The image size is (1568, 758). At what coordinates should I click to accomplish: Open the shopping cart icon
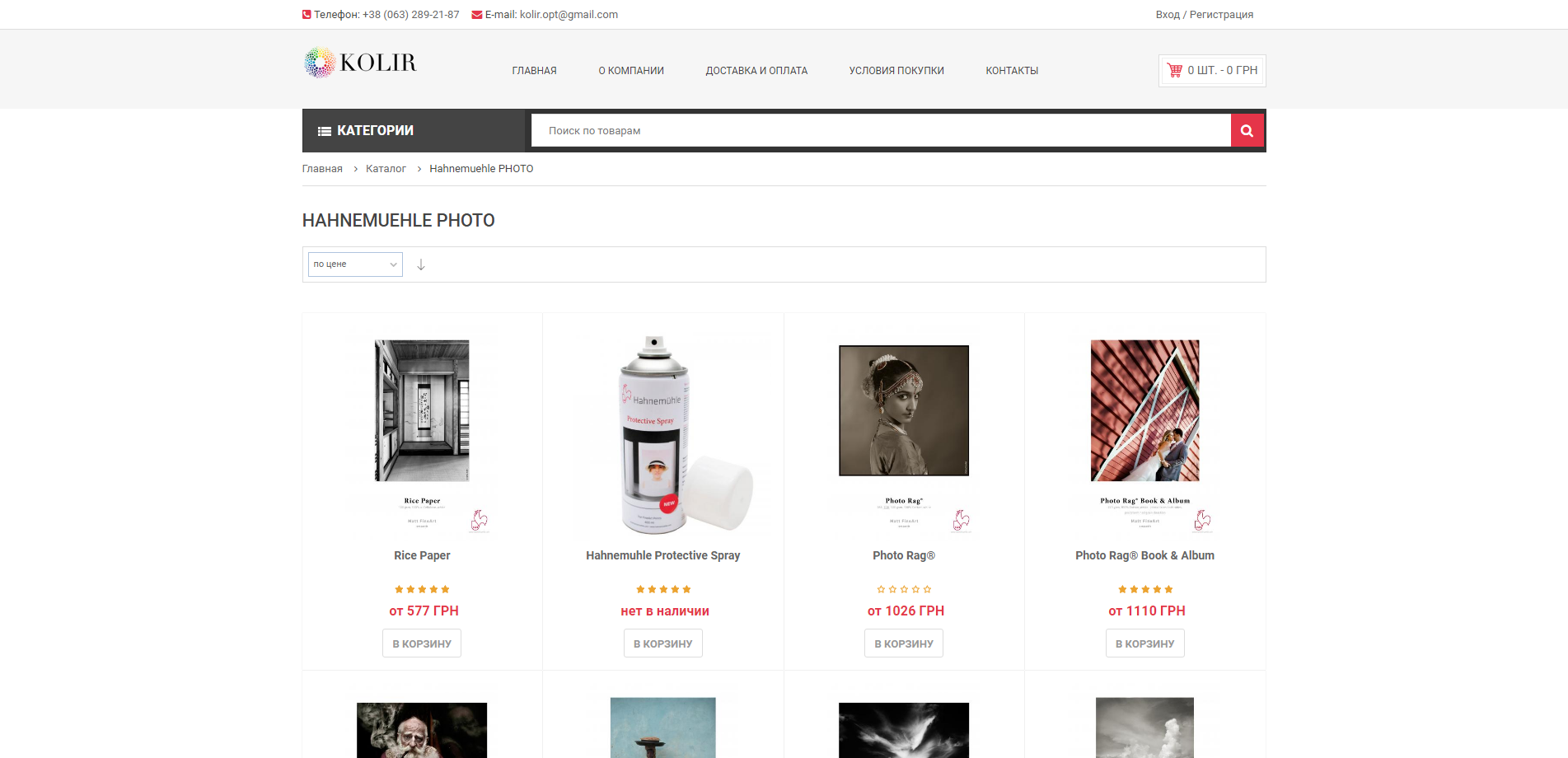click(1174, 71)
